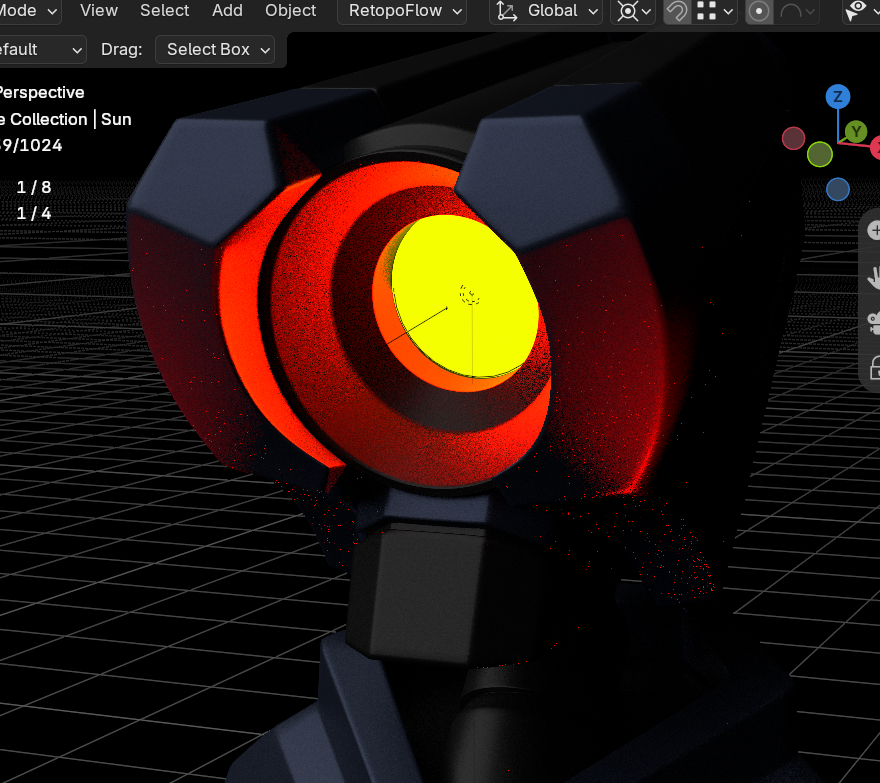Click the 1 / 8 statistics text
Image resolution: width=880 pixels, height=783 pixels.
coord(34,187)
